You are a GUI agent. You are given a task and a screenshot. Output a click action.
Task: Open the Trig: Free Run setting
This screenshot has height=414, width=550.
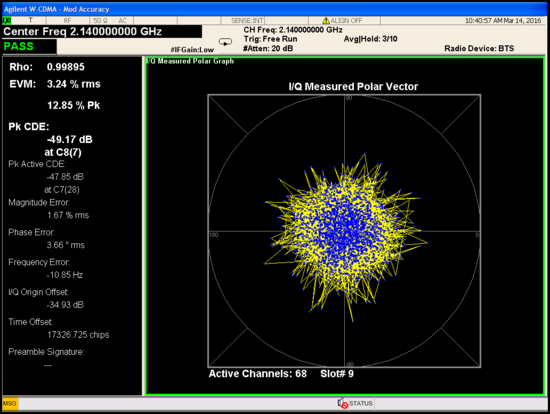[270, 39]
